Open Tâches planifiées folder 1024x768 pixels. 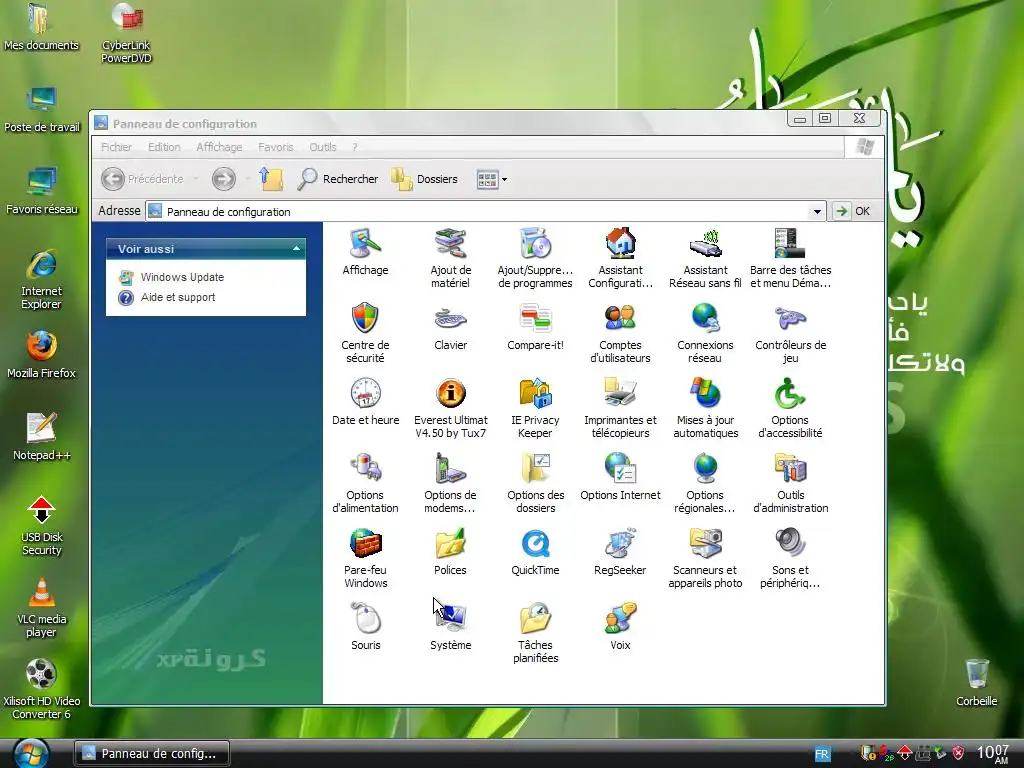(x=535, y=633)
